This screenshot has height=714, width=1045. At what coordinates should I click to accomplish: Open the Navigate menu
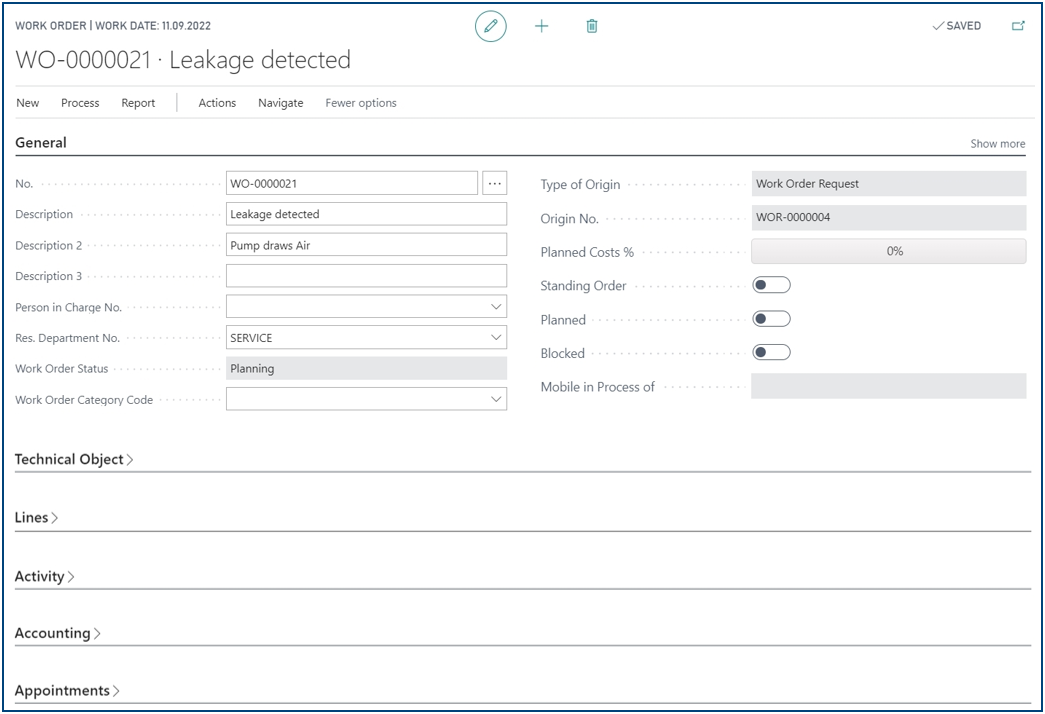[281, 103]
